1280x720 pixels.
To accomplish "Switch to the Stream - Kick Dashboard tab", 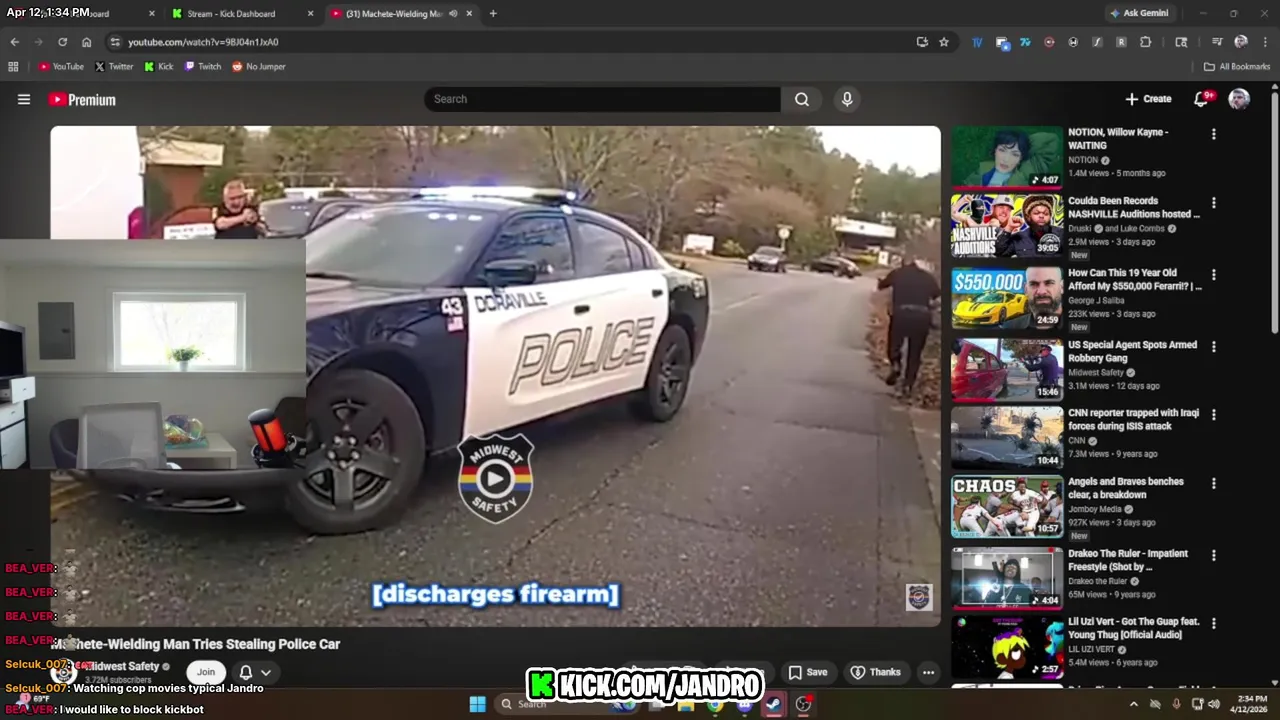I will point(242,14).
